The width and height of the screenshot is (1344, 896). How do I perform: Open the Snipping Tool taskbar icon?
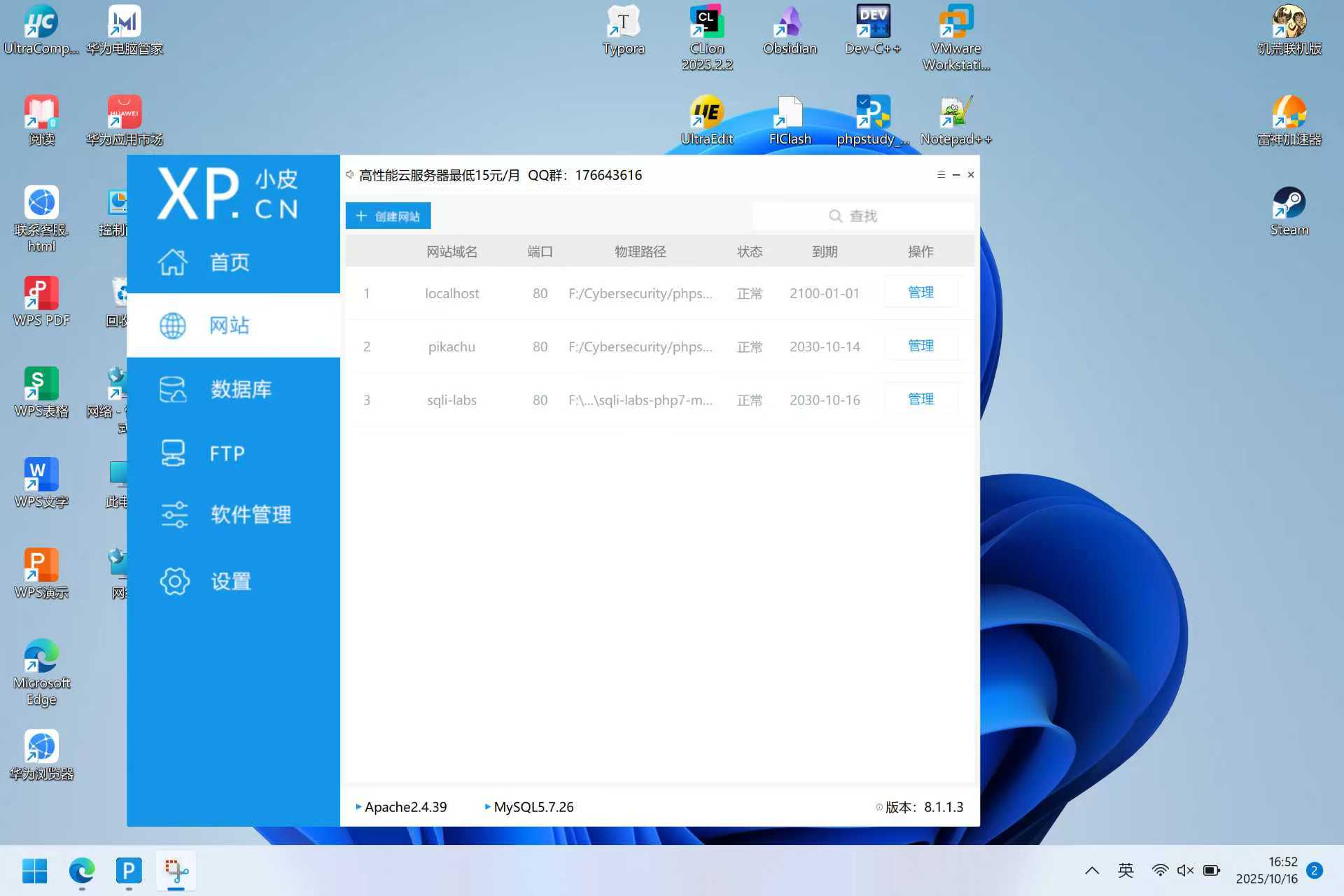176,870
